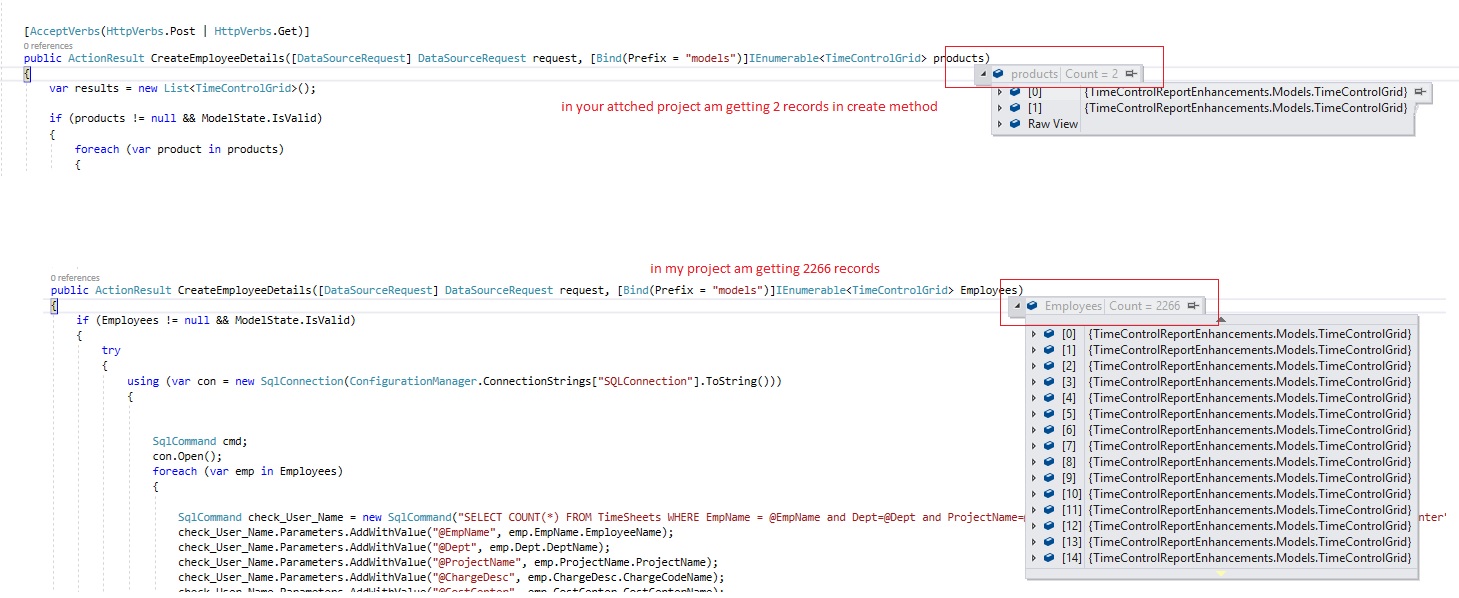Expand products item [0]
Image resolution: width=1459 pixels, height=598 pixels.
[x=998, y=92]
